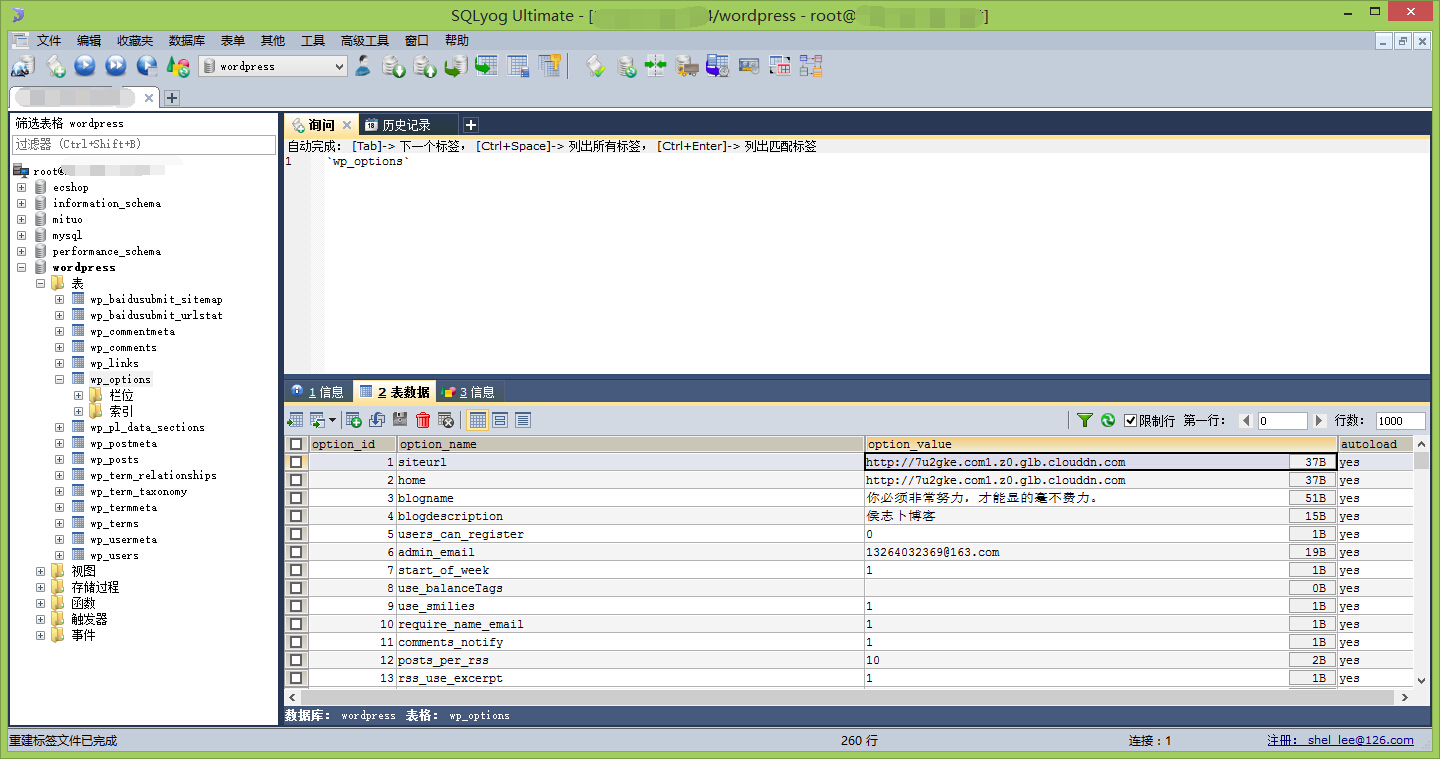Collapse the wp_options table node
Image resolution: width=1440 pixels, height=759 pixels.
tap(59, 379)
